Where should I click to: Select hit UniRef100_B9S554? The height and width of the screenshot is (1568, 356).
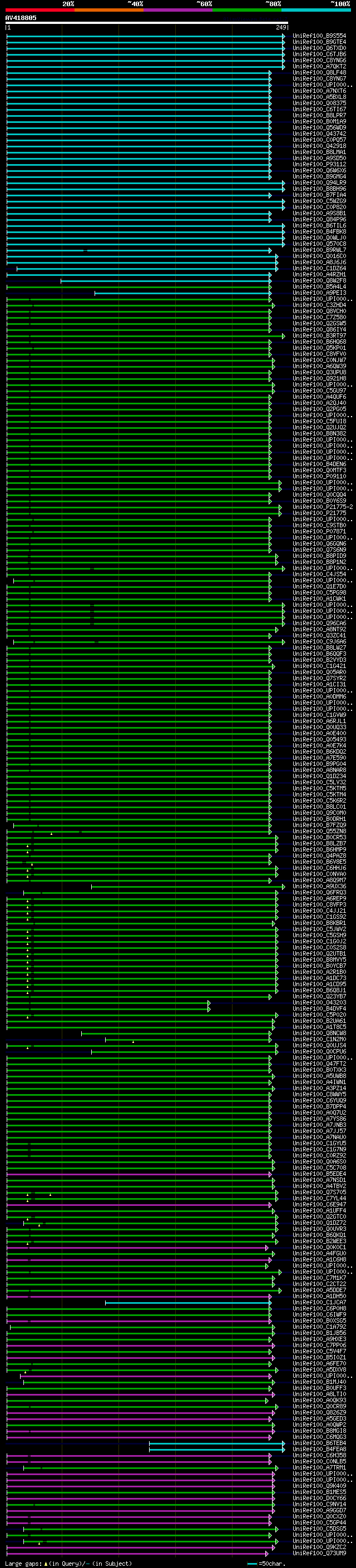[x=319, y=36]
